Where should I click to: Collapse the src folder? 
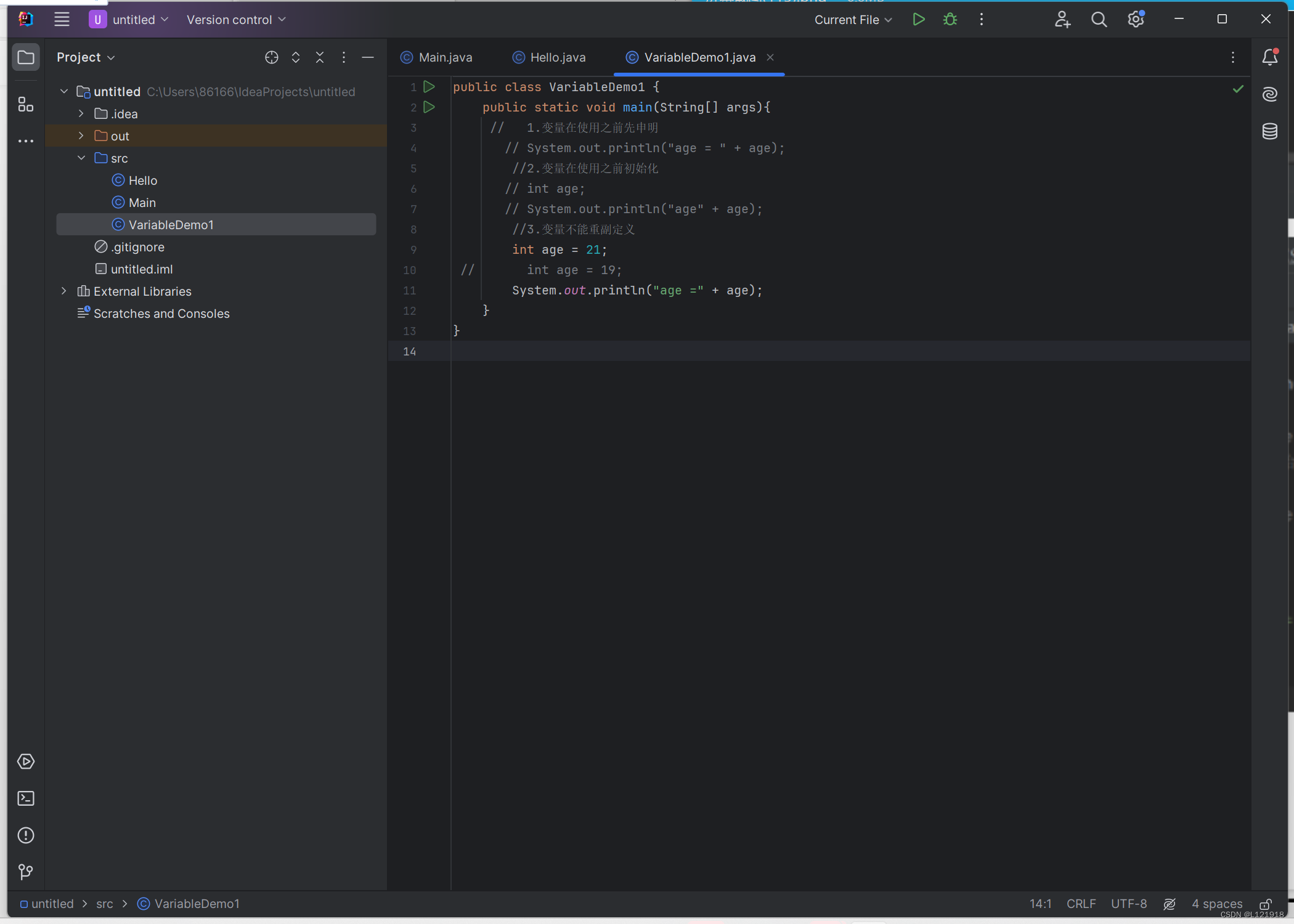click(81, 158)
